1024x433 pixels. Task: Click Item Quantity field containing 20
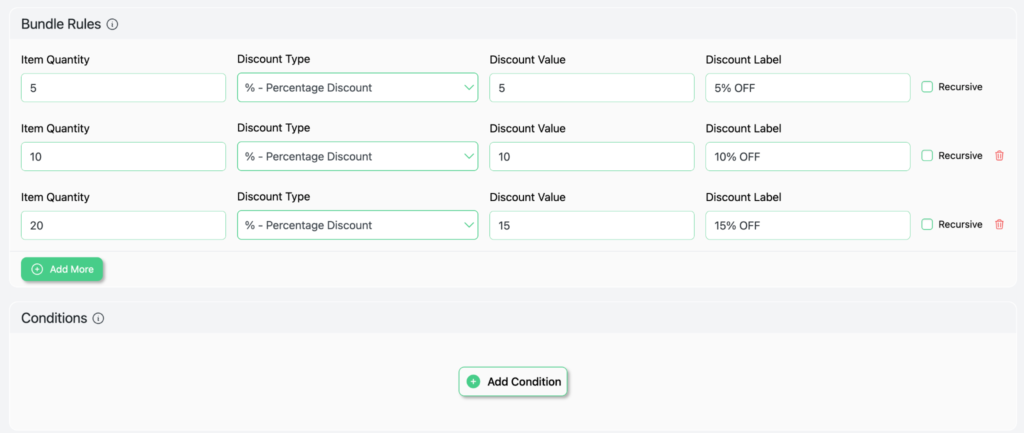(x=123, y=226)
